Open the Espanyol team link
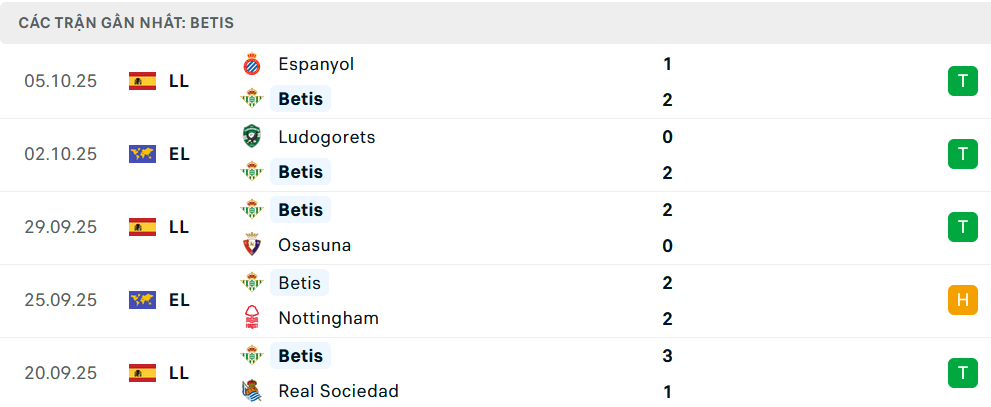Viewport: 991px width, 407px height. point(316,64)
